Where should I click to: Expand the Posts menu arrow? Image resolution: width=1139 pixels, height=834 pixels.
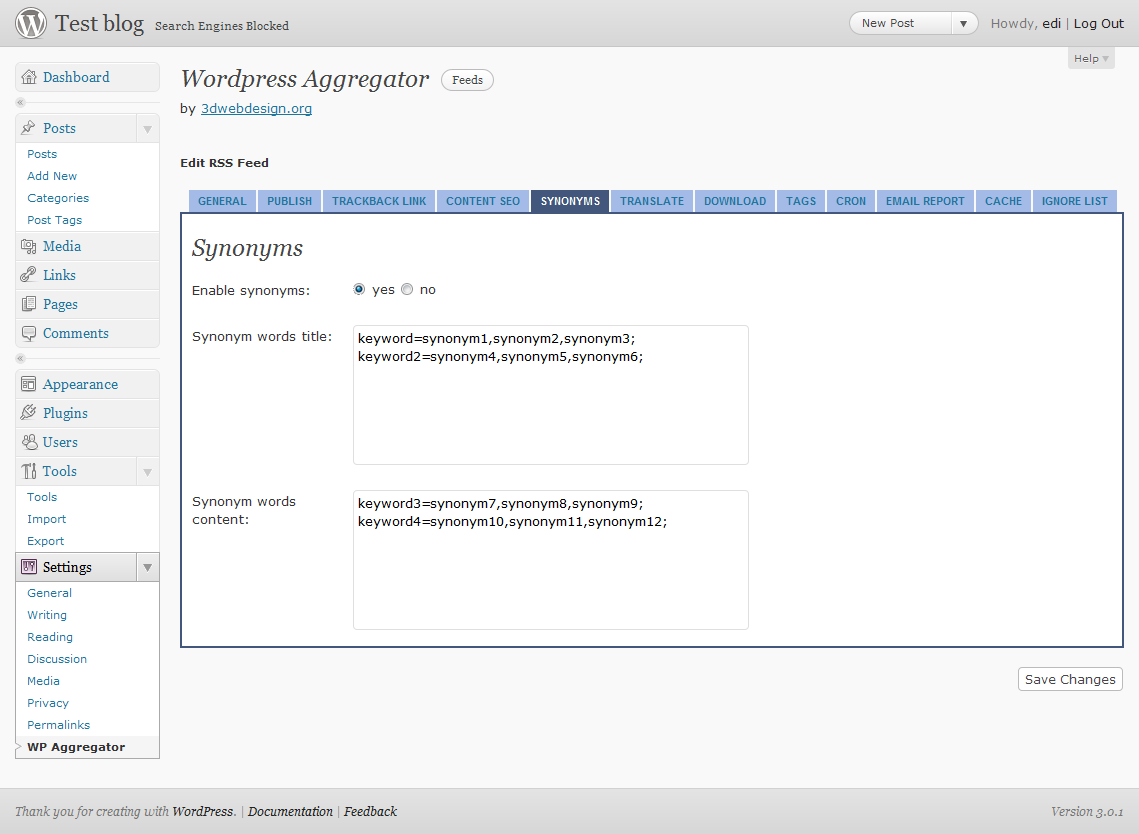[x=147, y=129]
